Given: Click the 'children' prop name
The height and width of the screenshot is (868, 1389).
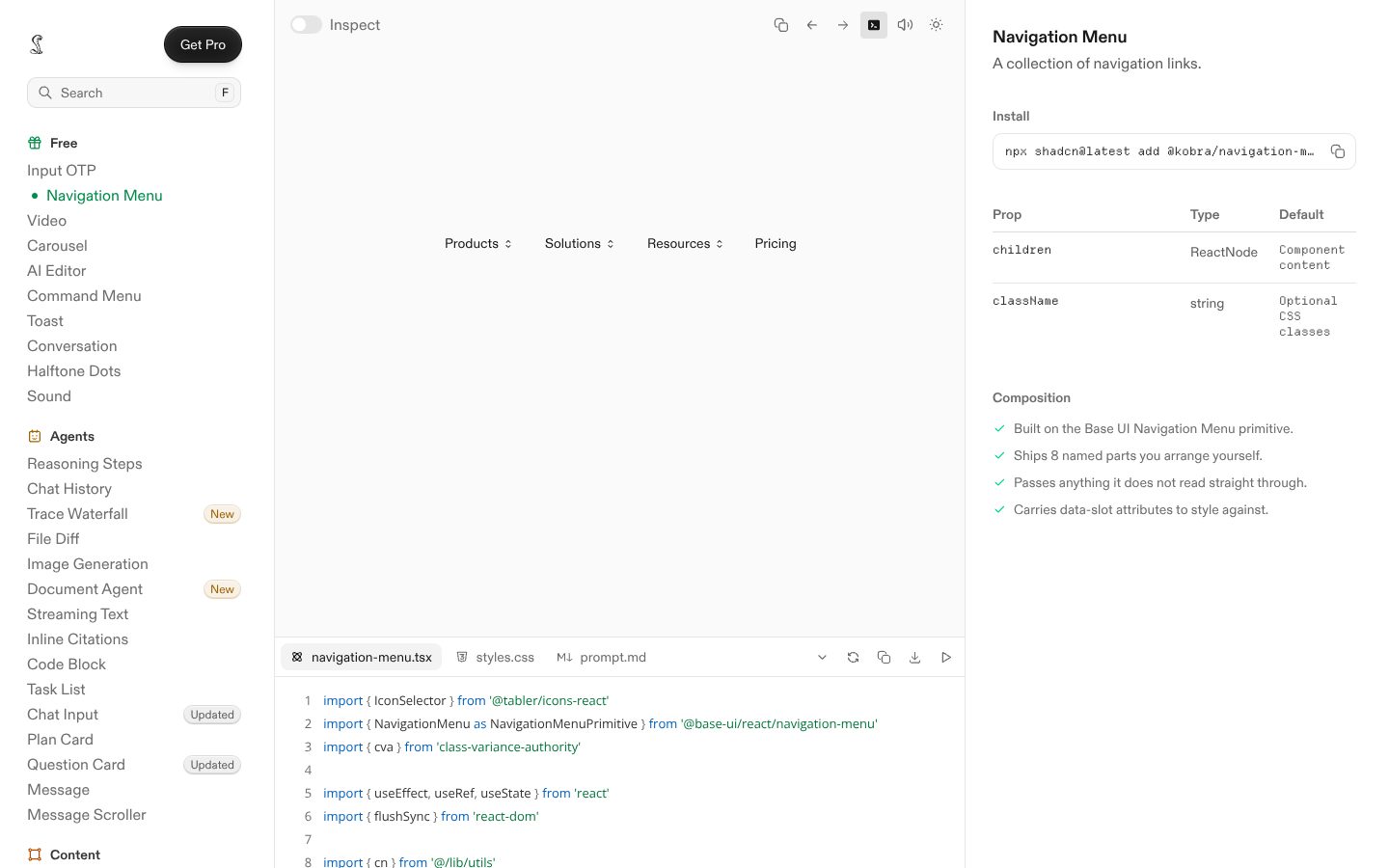Looking at the screenshot, I should (x=1021, y=250).
